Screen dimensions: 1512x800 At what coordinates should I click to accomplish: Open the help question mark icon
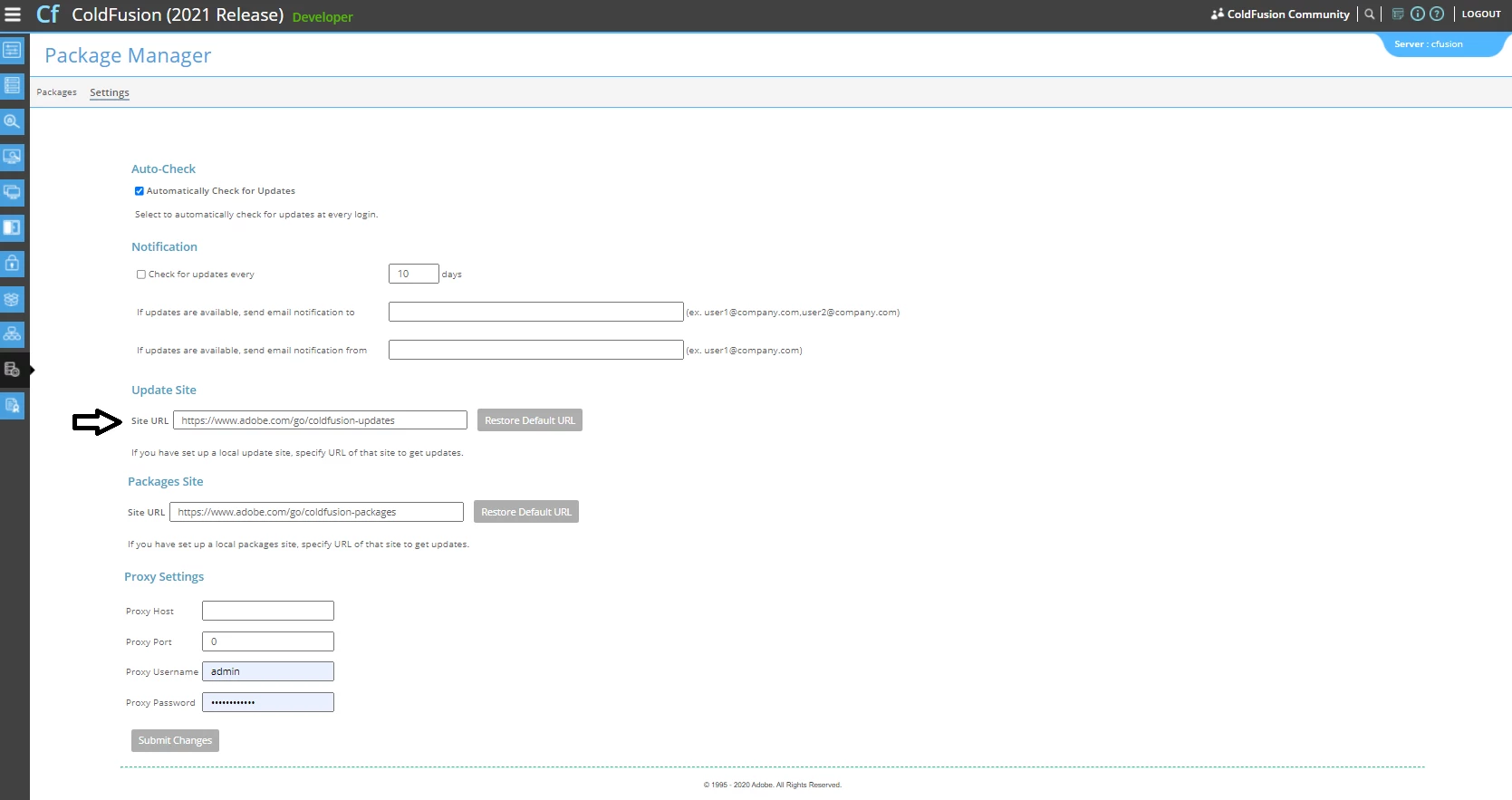[1437, 14]
